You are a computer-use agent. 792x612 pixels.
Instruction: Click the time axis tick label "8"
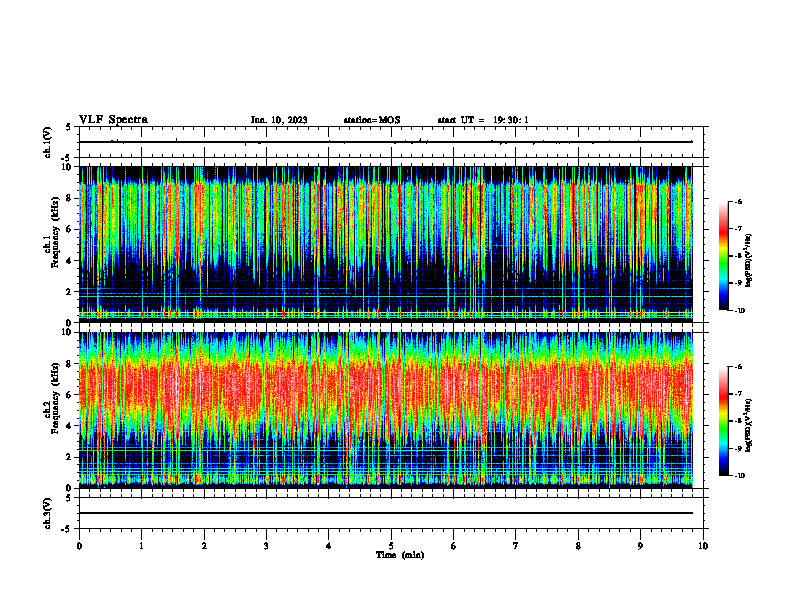point(578,546)
